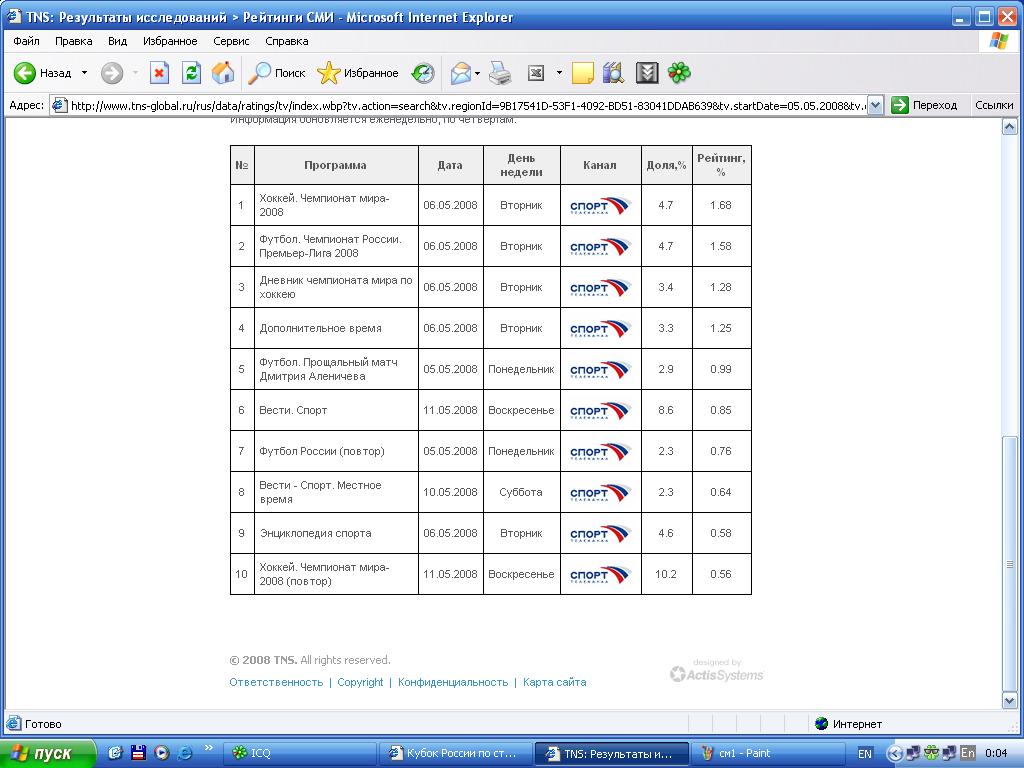
Task: Click the ICQ flower icon in toolbar
Action: [679, 73]
